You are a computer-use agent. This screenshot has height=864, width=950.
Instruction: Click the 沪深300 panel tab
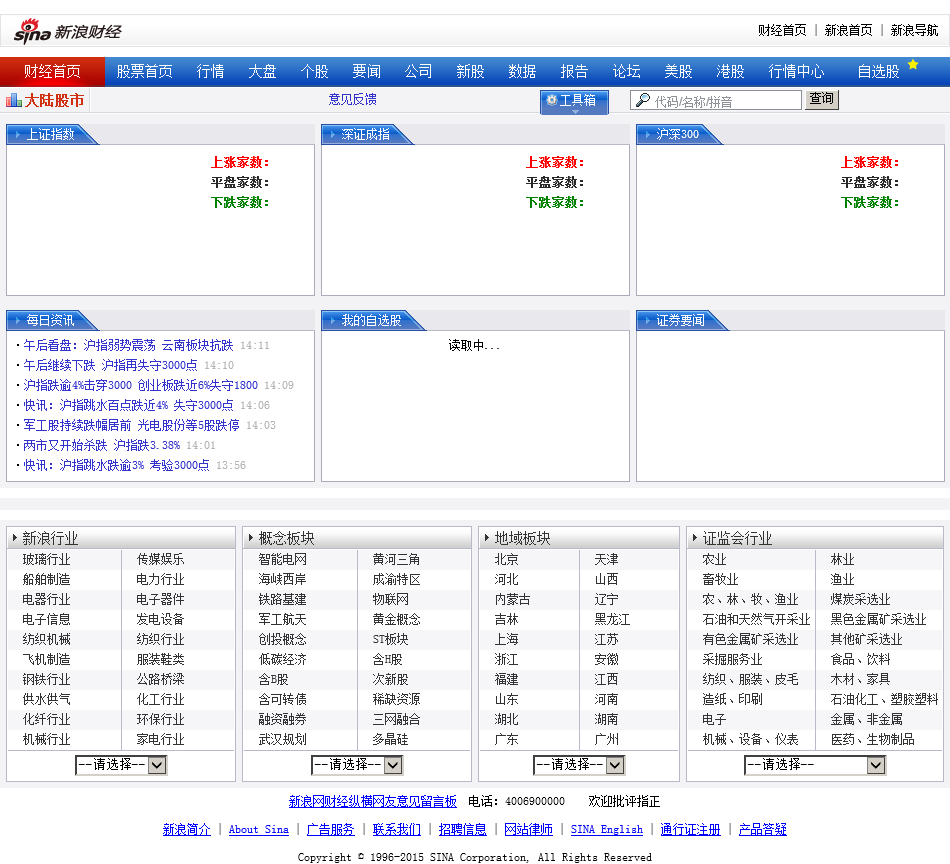pos(678,135)
